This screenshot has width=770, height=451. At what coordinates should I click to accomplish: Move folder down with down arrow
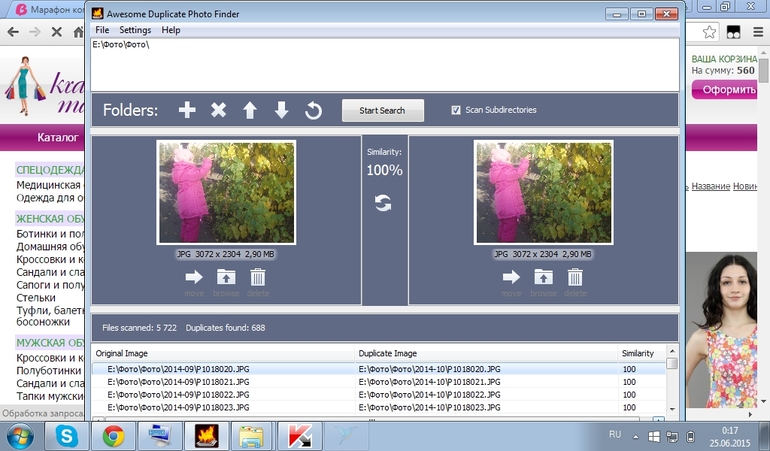coord(281,110)
